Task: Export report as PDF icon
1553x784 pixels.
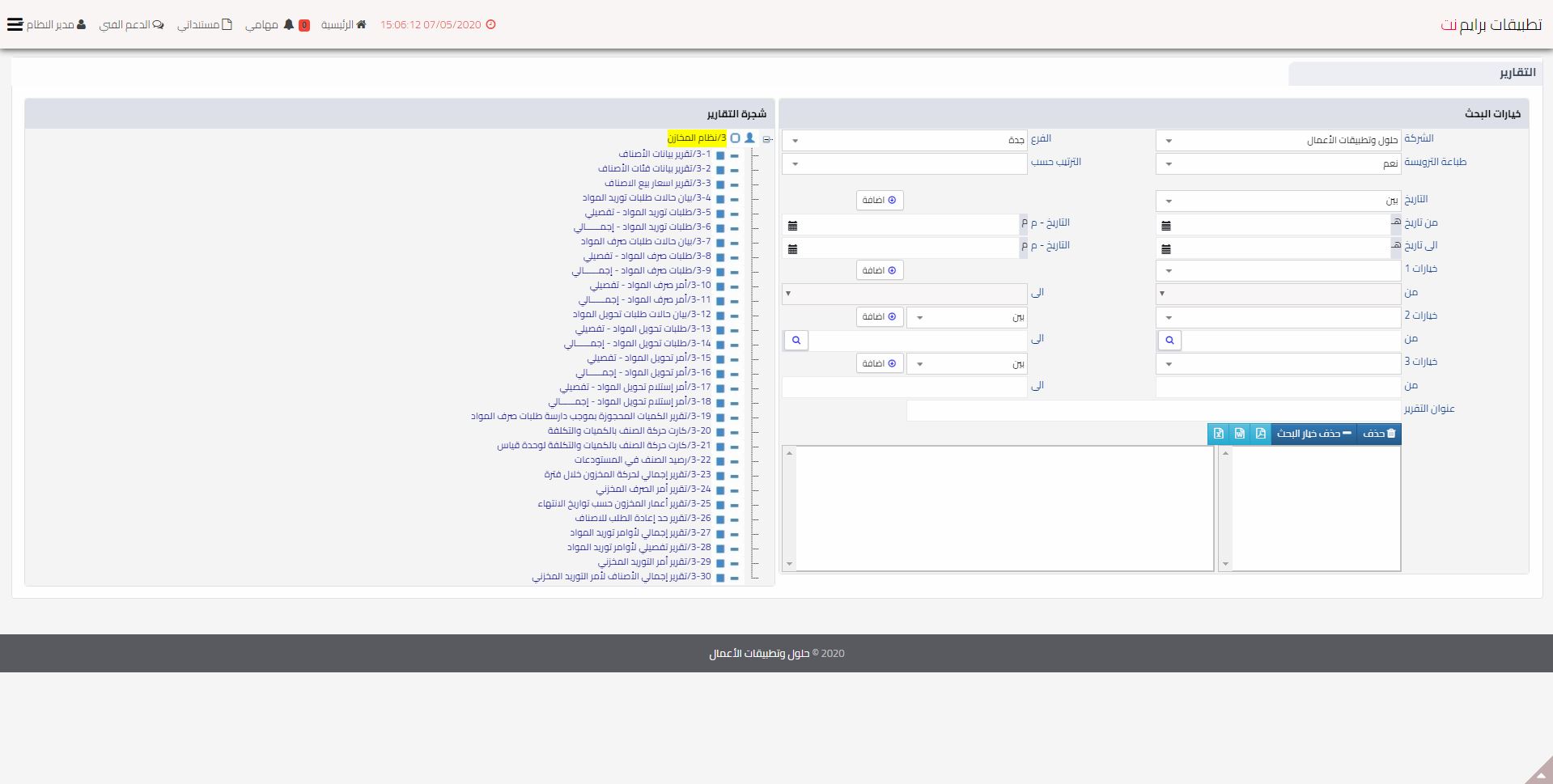Action: click(1260, 434)
